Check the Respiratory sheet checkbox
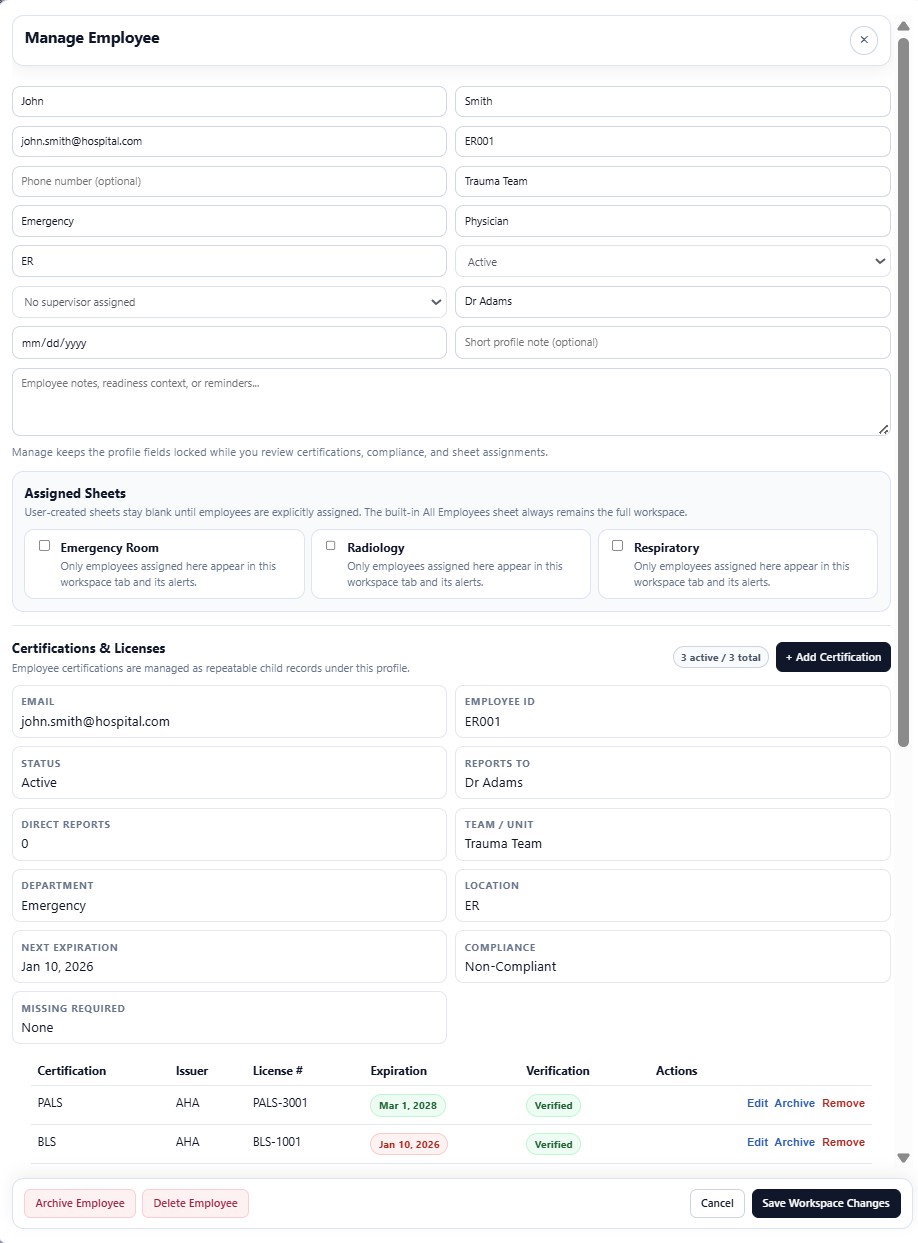918x1243 pixels. [x=618, y=545]
